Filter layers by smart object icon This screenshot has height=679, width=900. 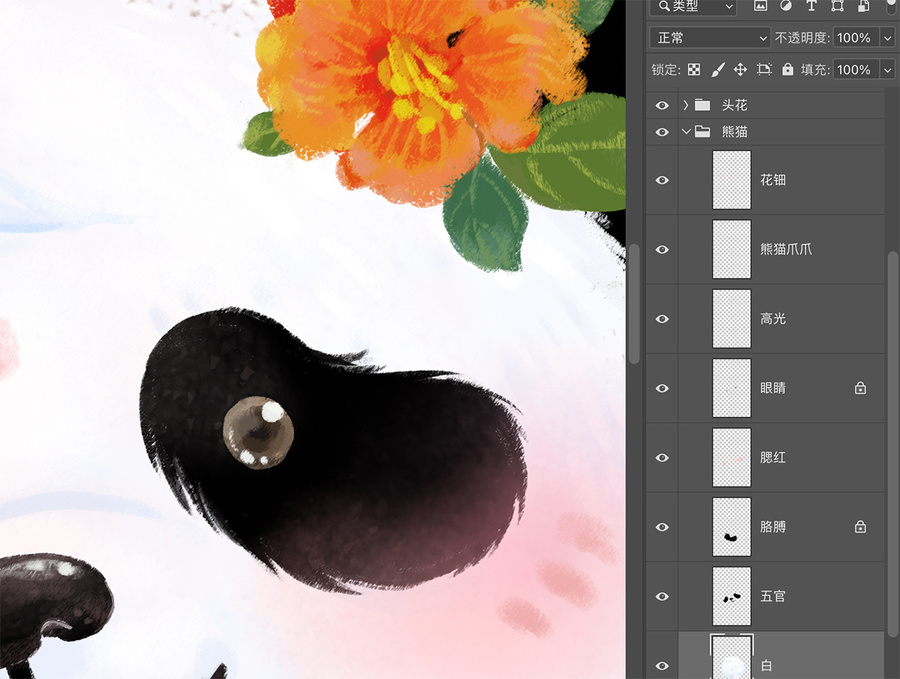click(x=863, y=5)
